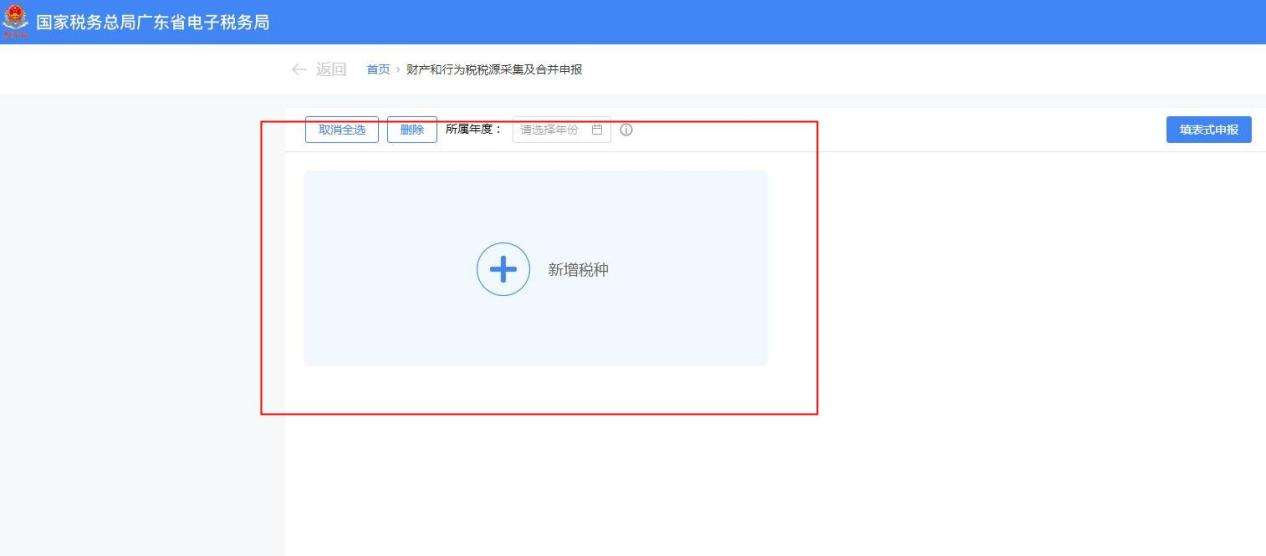Click the national tax emblem logo

pyautogui.click(x=15, y=22)
